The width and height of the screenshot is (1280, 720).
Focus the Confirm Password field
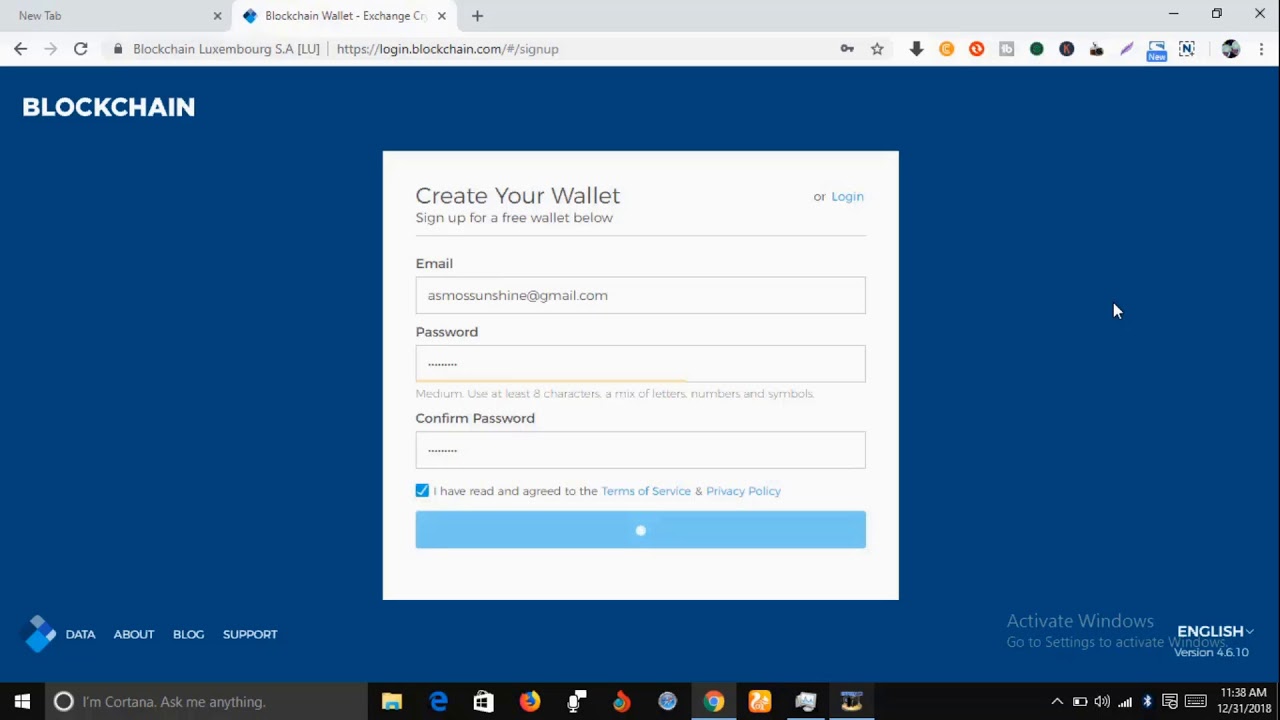pos(640,450)
